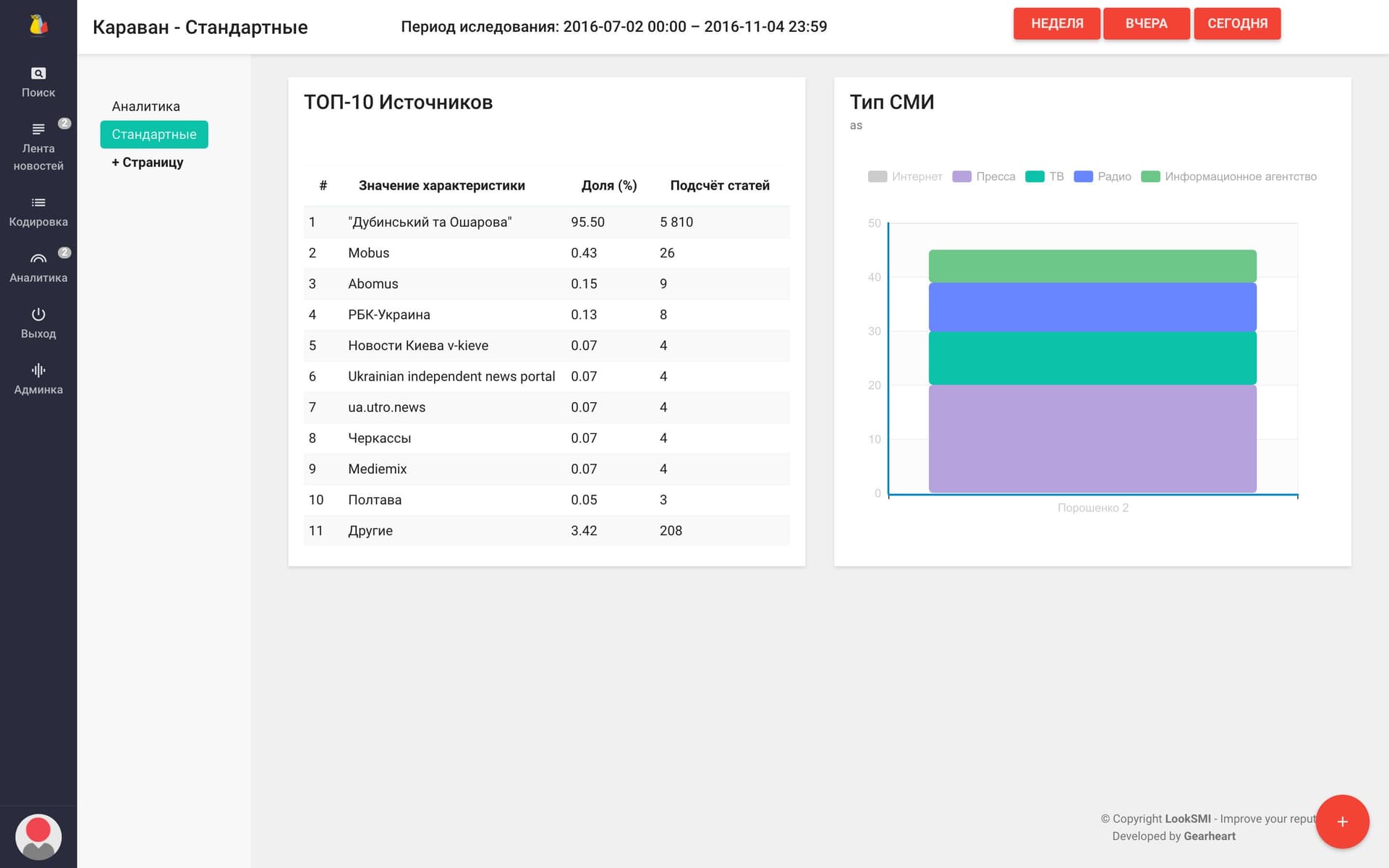Select the РБК-Украина row

546,315
